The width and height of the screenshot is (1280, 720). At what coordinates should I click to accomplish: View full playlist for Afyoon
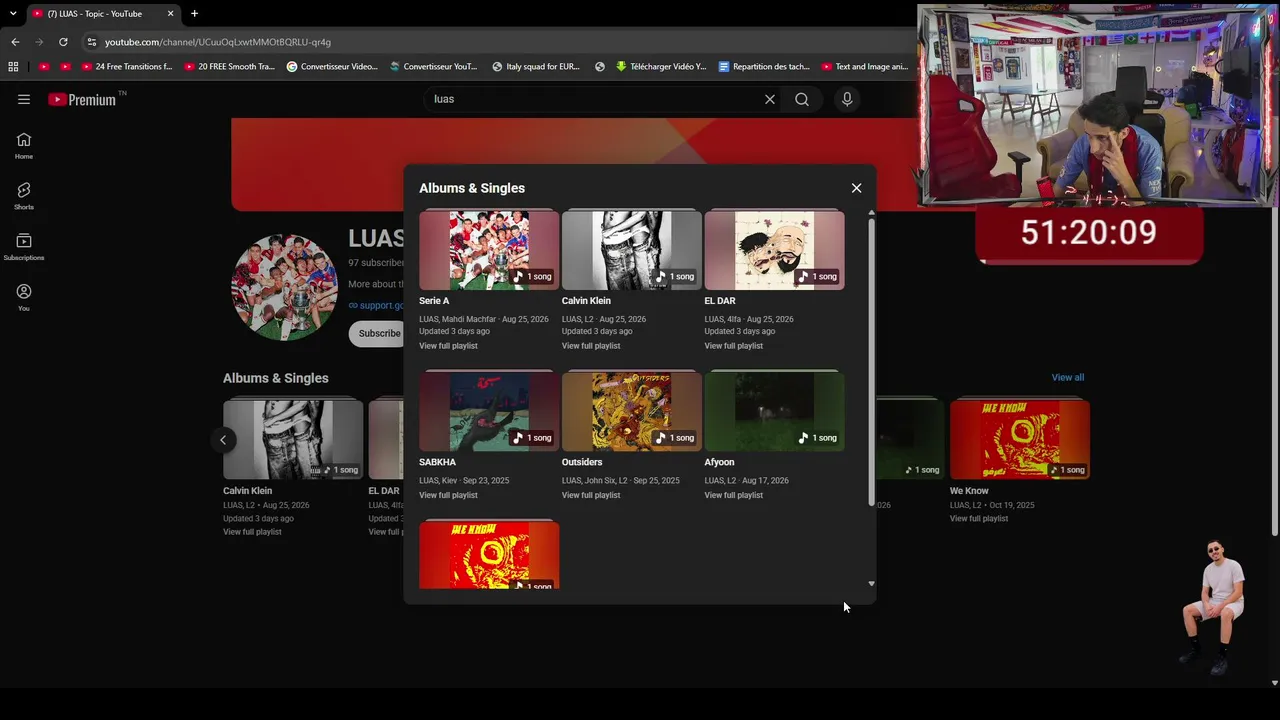733,495
